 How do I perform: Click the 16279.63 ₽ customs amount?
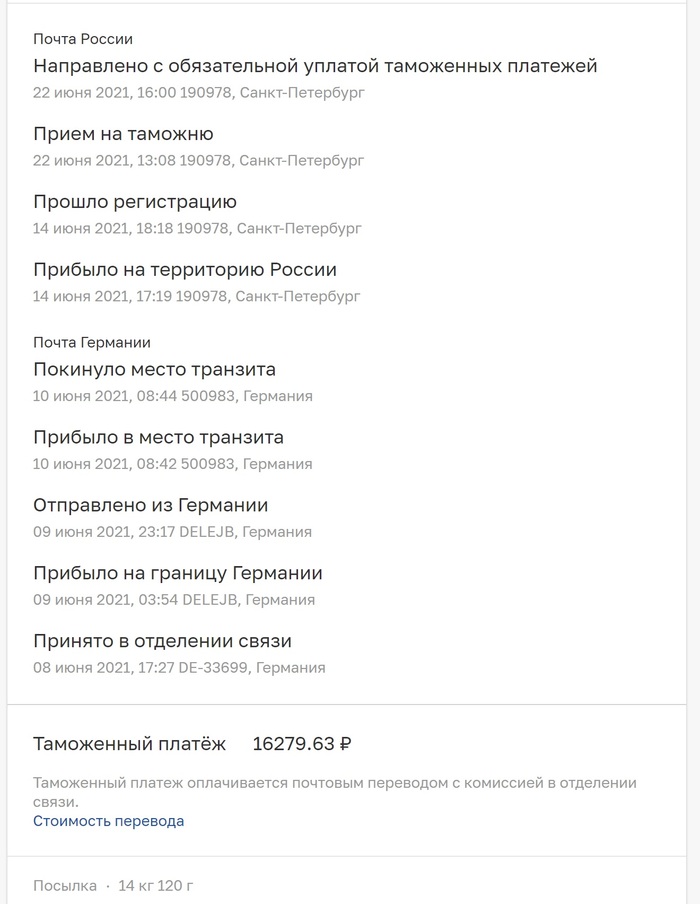click(x=301, y=744)
